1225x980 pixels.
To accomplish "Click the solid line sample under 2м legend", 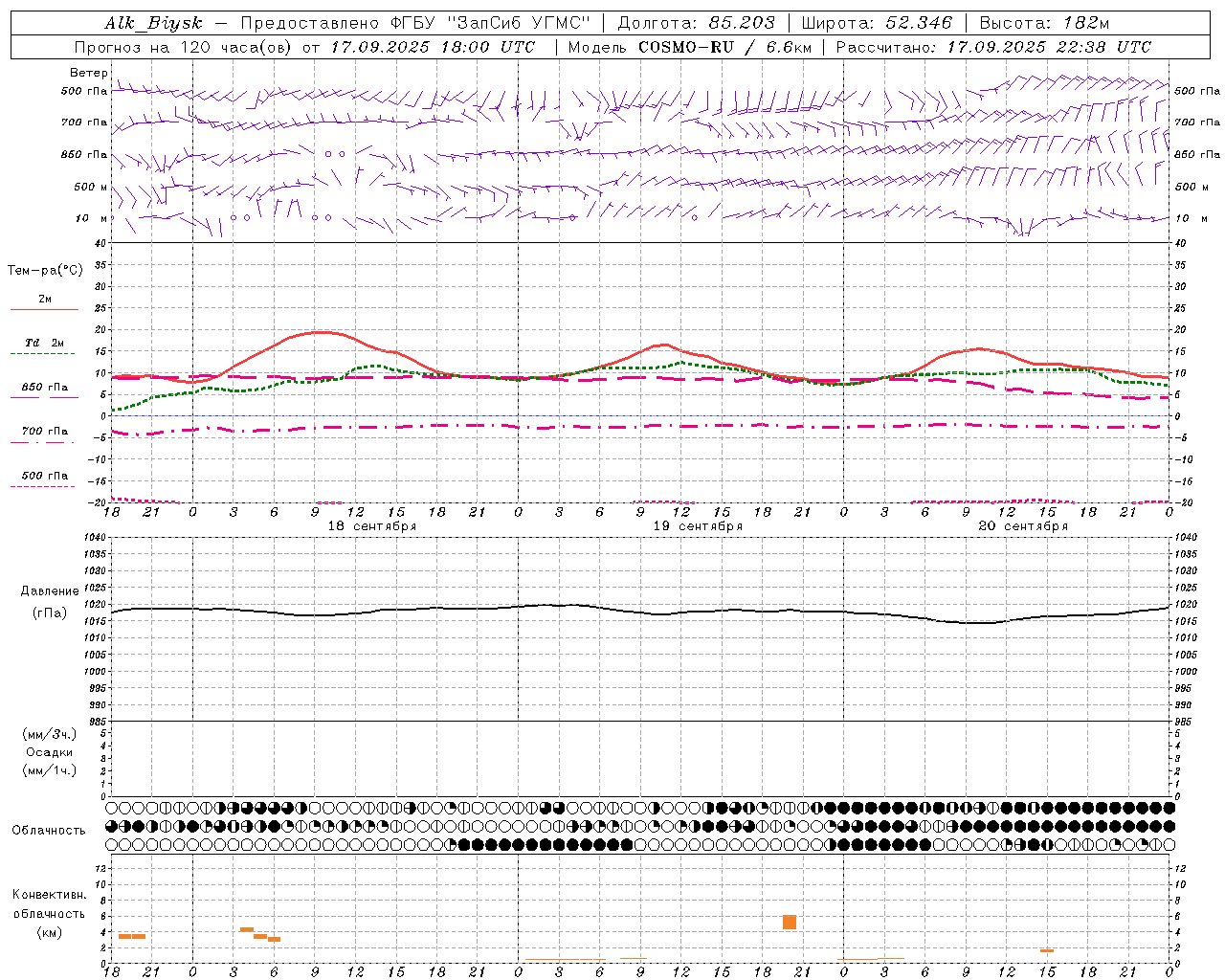I will (44, 309).
